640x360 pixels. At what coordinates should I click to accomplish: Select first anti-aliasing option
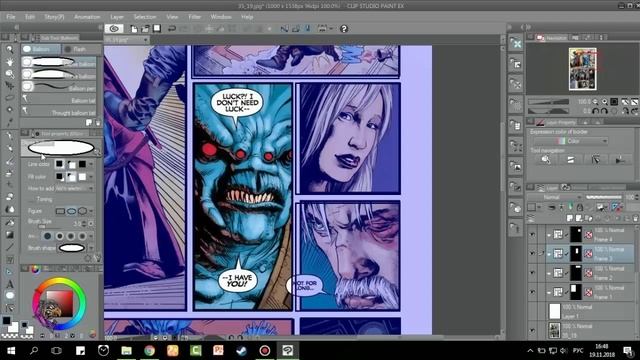pos(48,236)
